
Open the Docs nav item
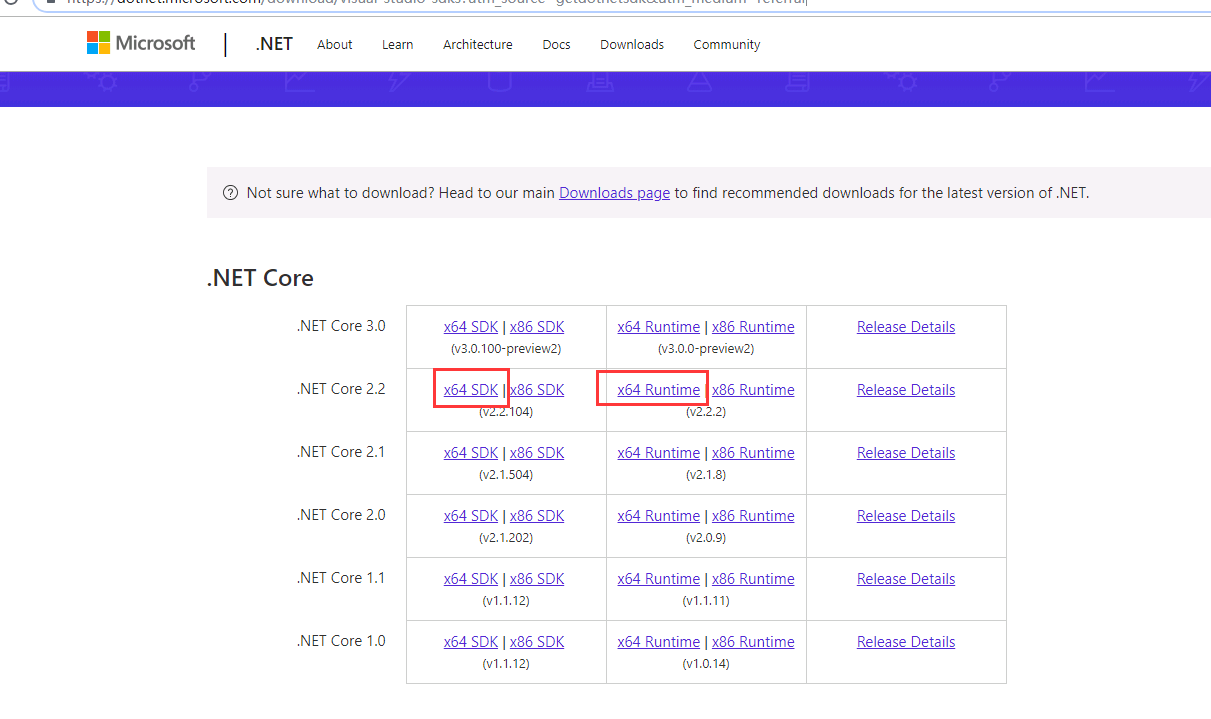tap(557, 44)
